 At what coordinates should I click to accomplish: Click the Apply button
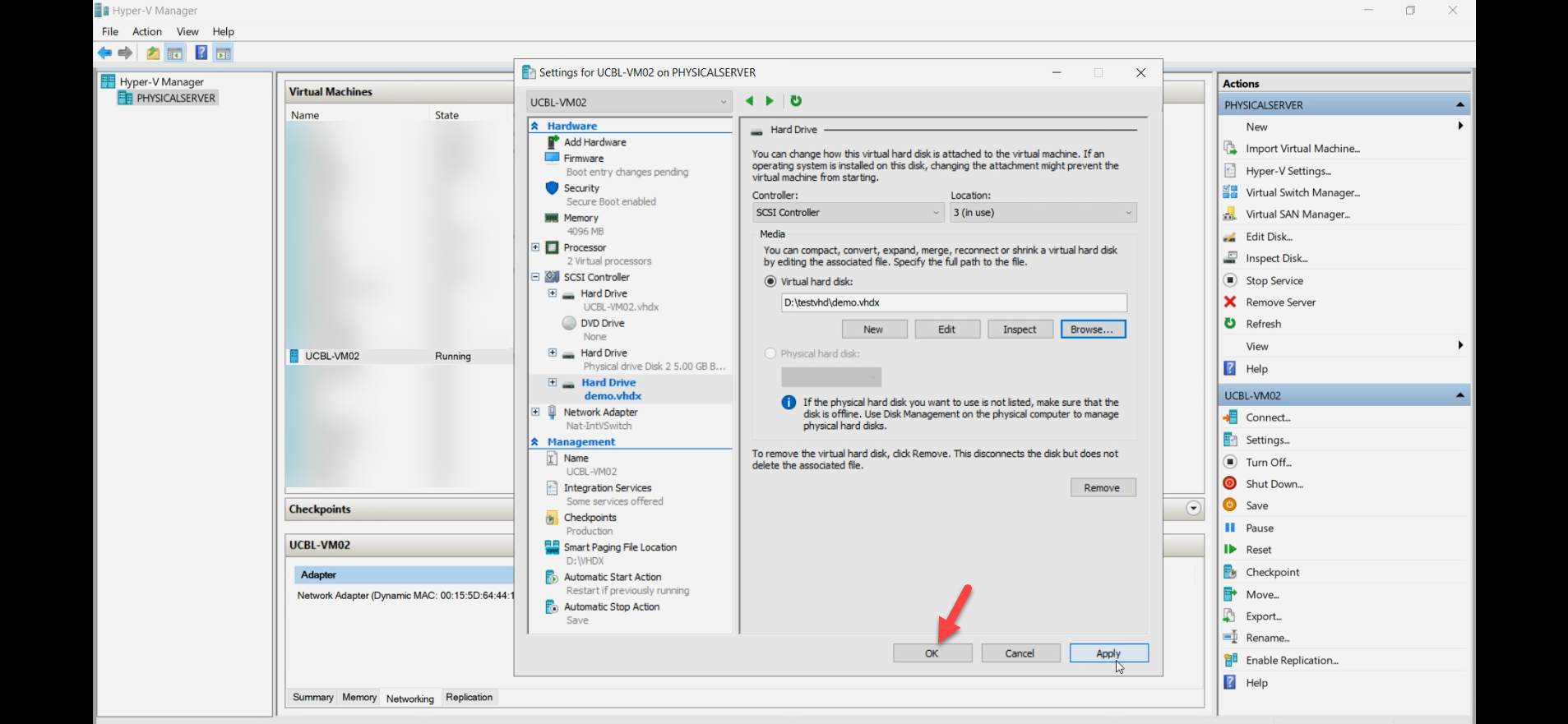click(1108, 653)
